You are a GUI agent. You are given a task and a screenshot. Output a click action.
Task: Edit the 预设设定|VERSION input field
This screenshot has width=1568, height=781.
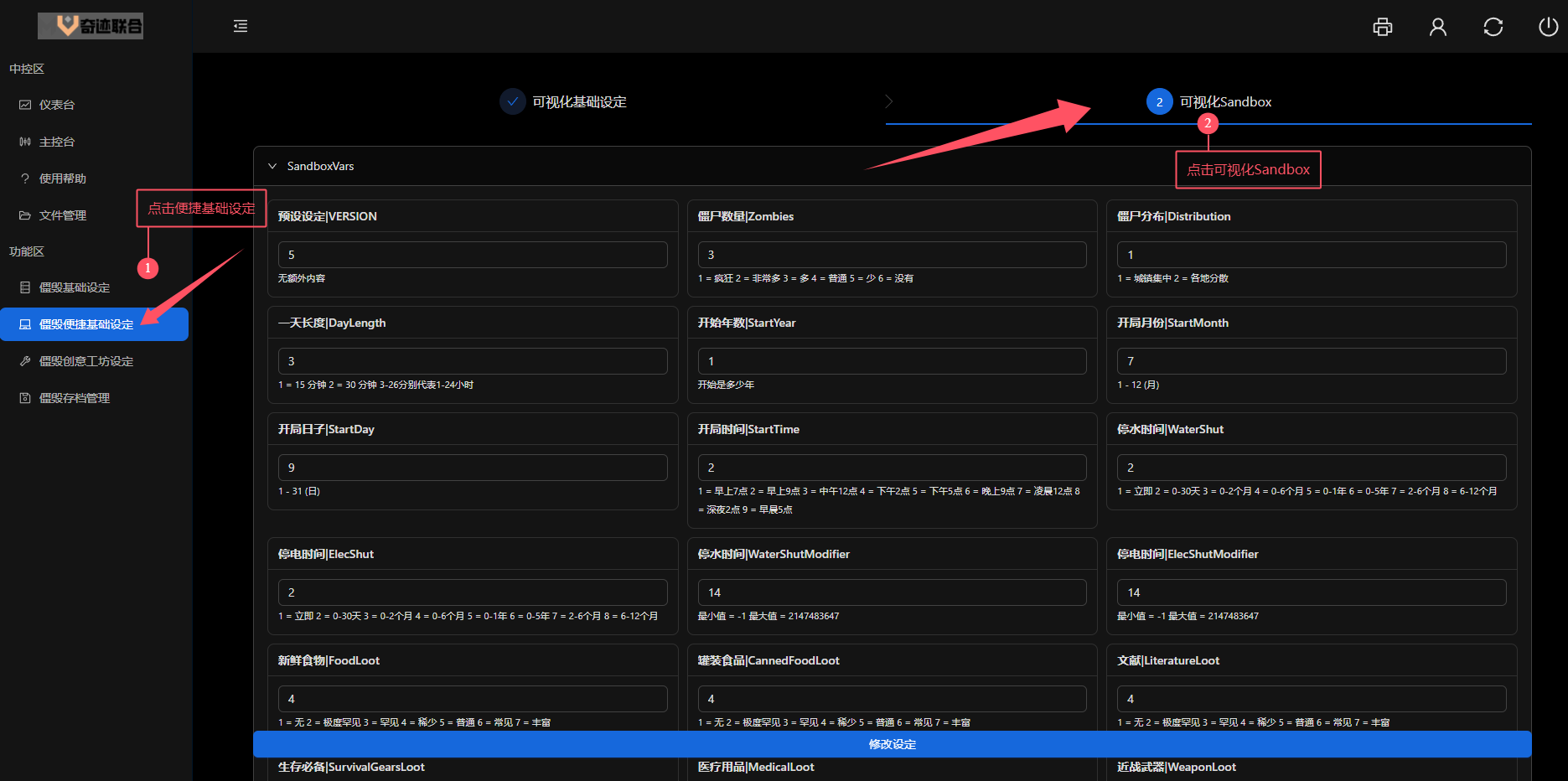pyautogui.click(x=473, y=255)
